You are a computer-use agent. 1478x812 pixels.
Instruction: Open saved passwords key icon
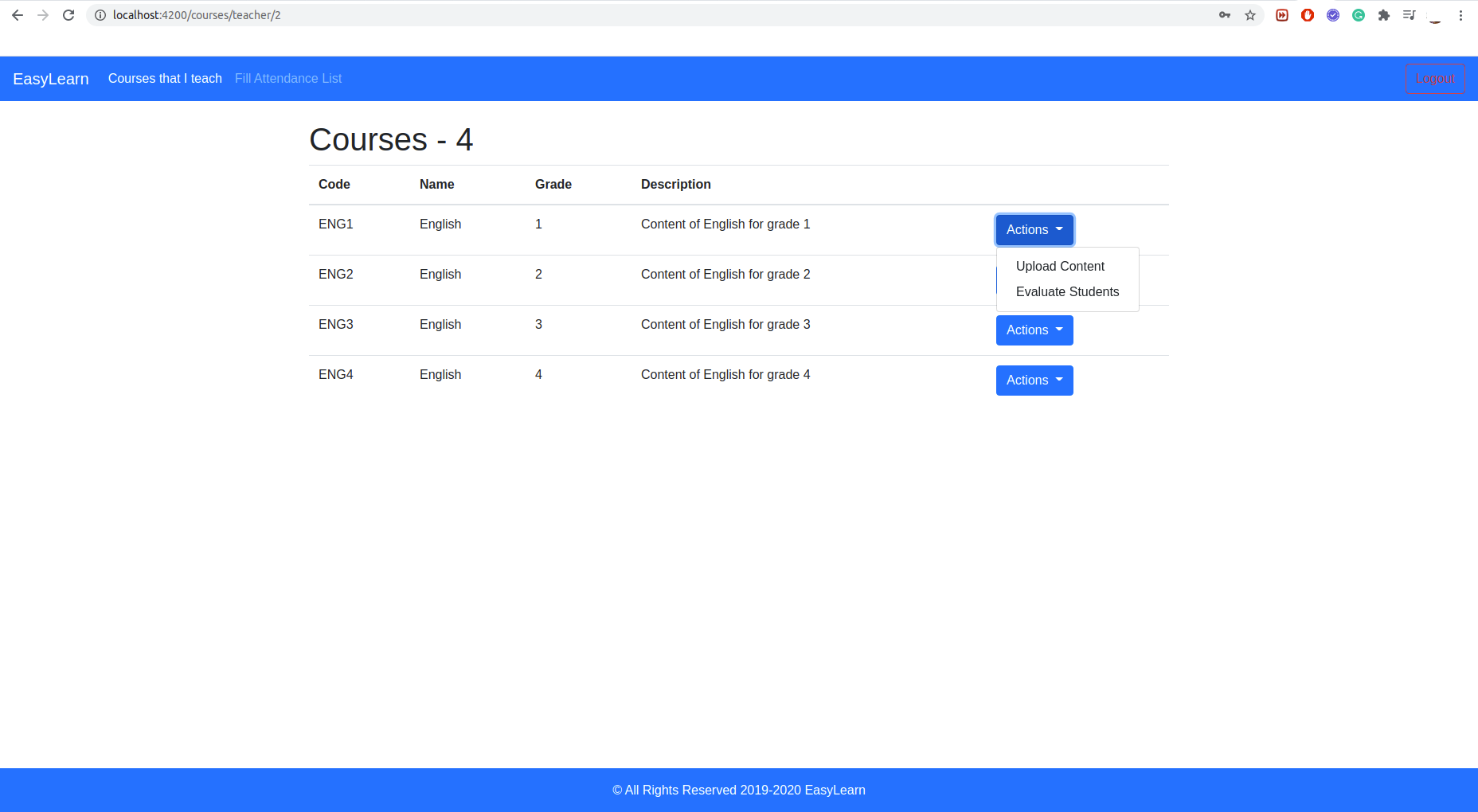click(1225, 15)
